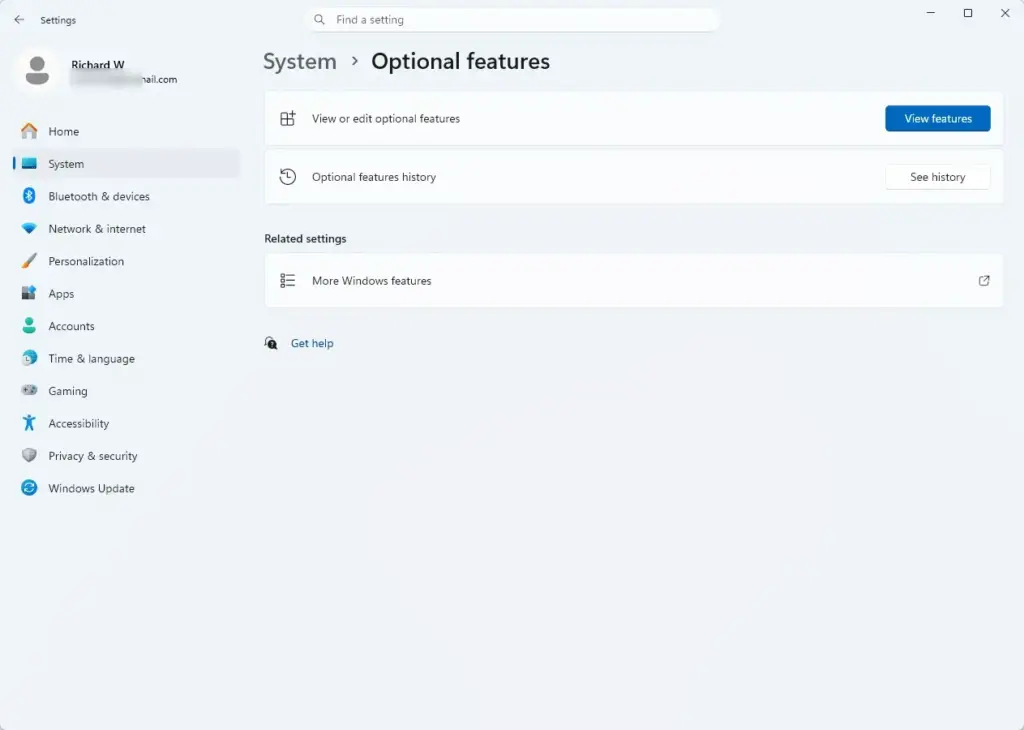1024x730 pixels.
Task: Open More Windows features row
Action: (633, 281)
